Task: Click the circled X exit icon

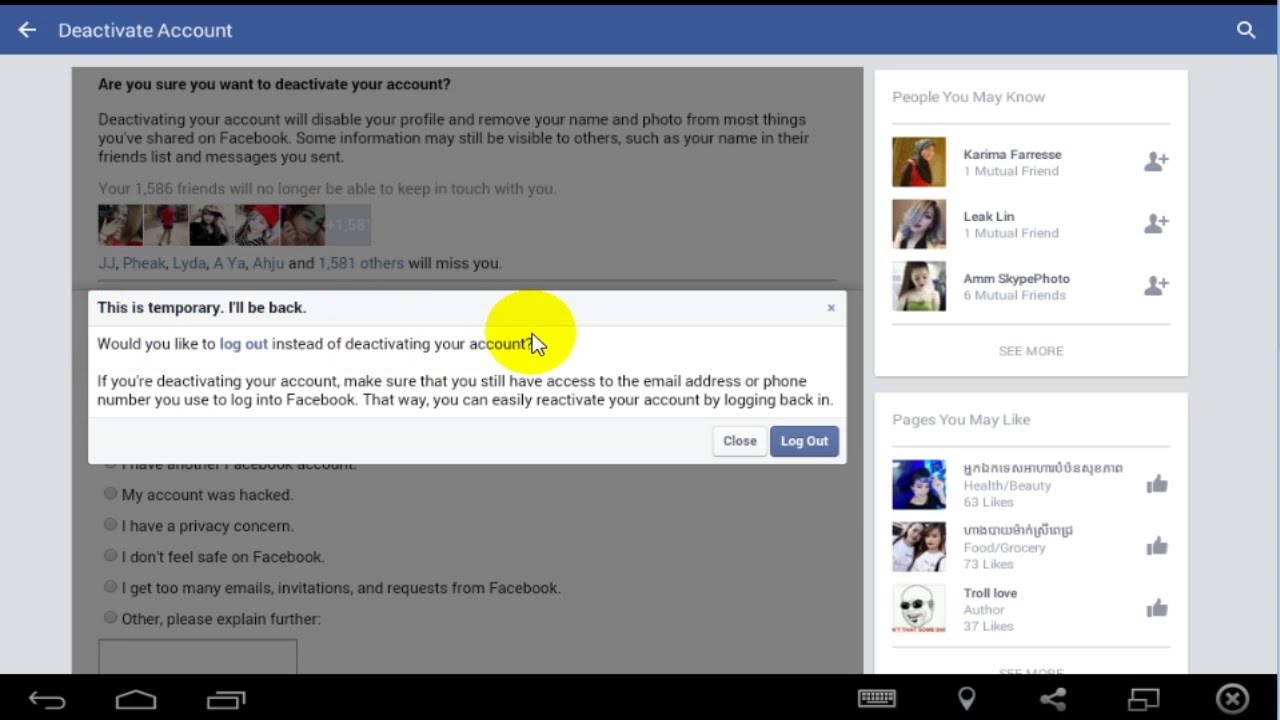Action: pyautogui.click(x=1233, y=698)
